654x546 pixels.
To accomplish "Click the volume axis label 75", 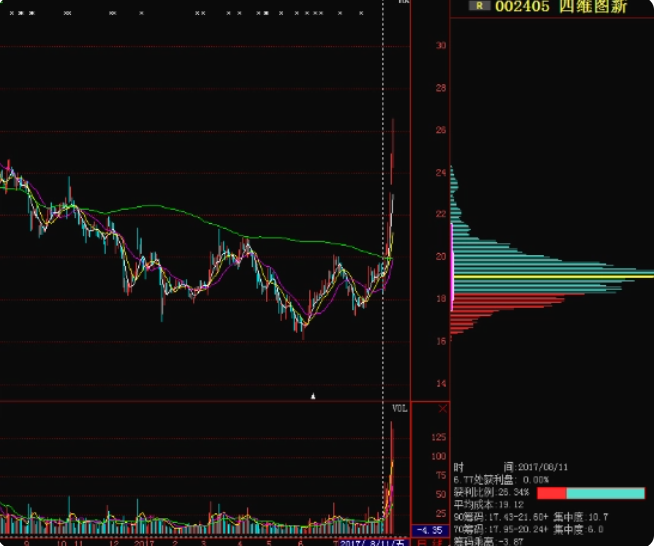I will click(441, 476).
